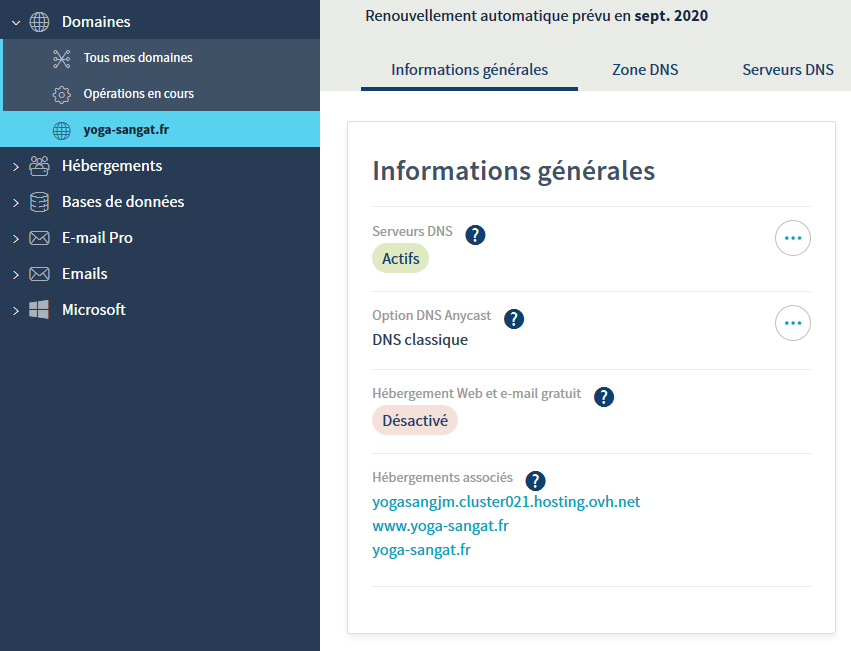The image size is (851, 651).
Task: Select the Informations générales tab
Action: coord(469,70)
